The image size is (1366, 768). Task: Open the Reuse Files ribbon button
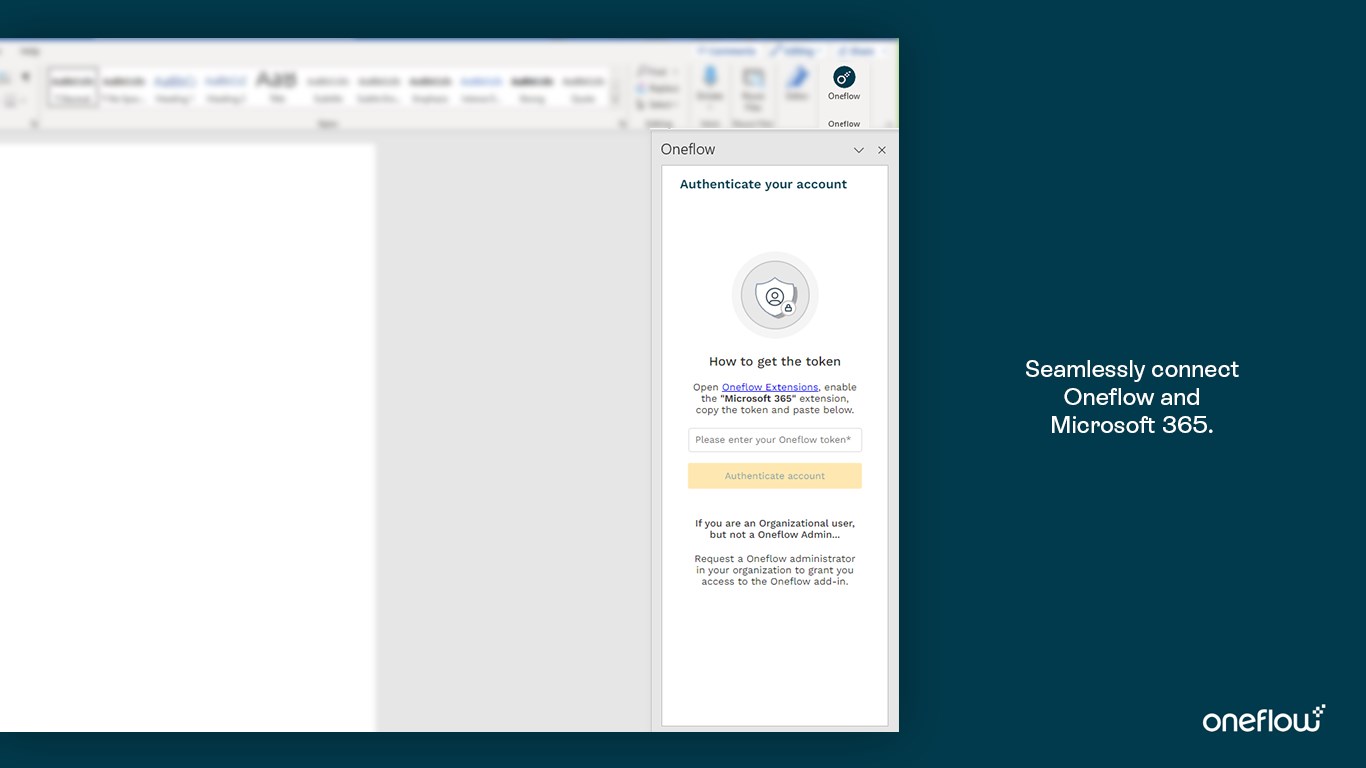(753, 88)
